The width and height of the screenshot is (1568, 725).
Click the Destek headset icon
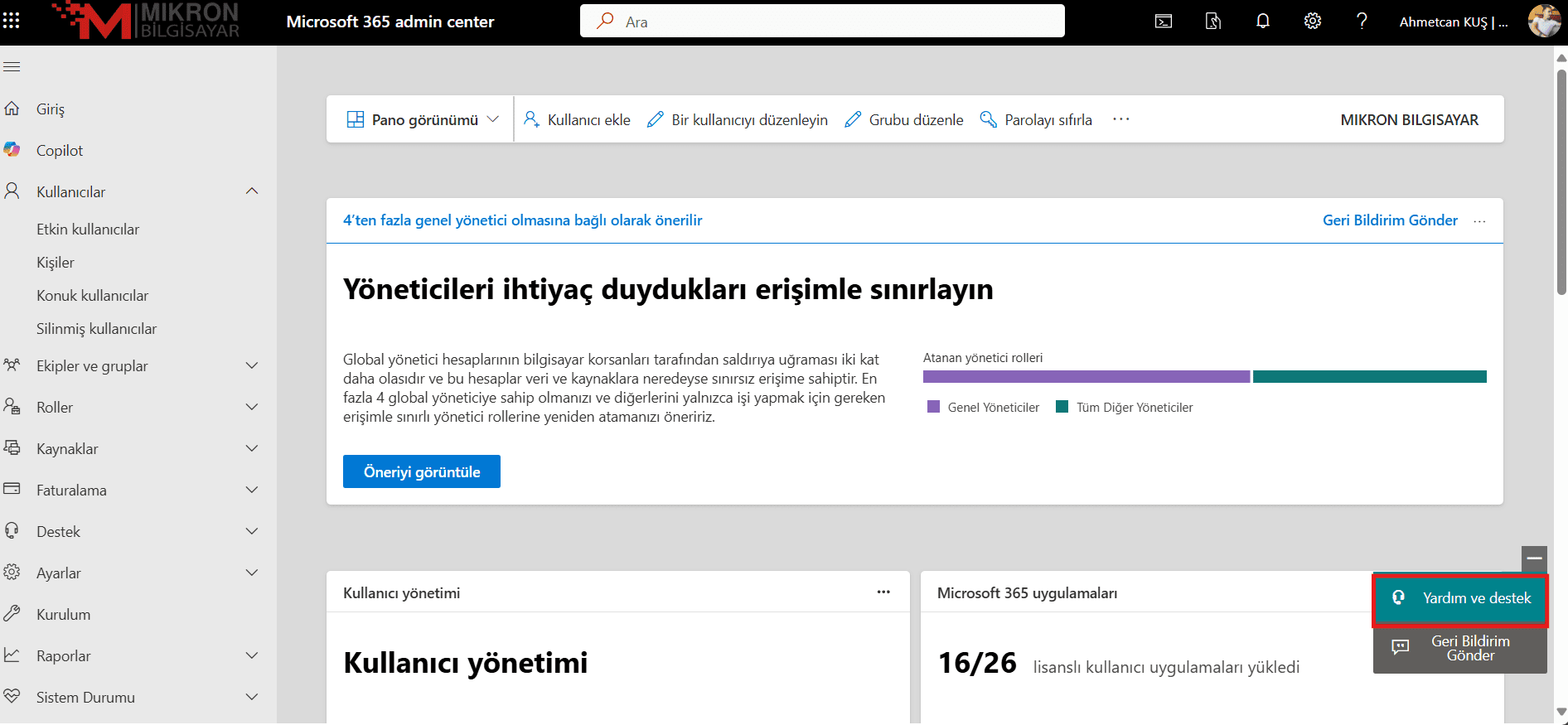(x=12, y=531)
